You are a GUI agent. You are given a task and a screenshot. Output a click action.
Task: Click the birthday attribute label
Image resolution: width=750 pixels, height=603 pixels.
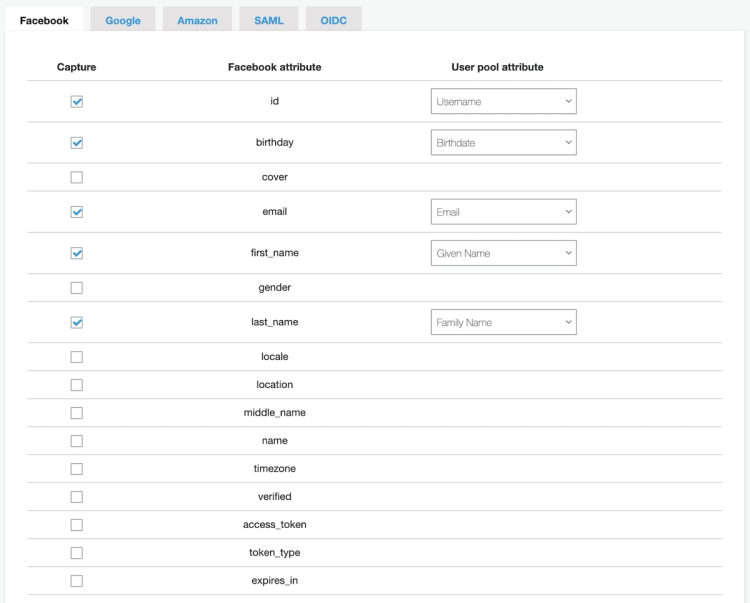(275, 143)
